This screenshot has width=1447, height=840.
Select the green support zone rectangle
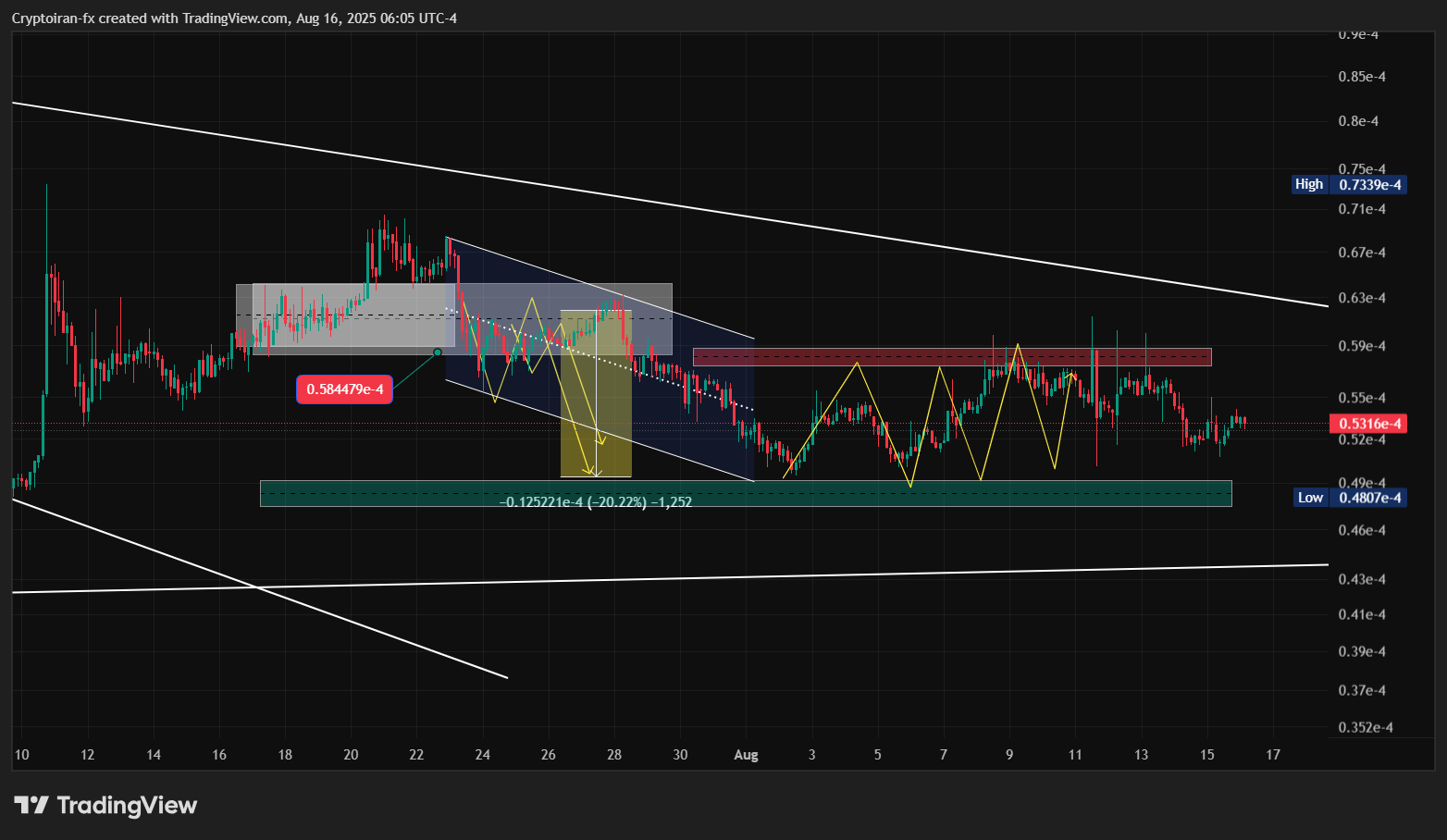[x=746, y=493]
